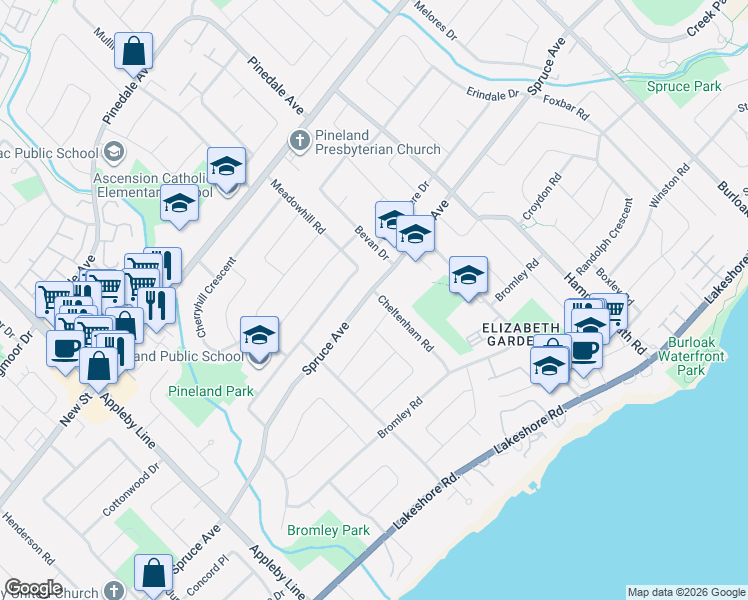The width and height of the screenshot is (748, 600).
Task: Click the Google logo
Action: point(33,589)
